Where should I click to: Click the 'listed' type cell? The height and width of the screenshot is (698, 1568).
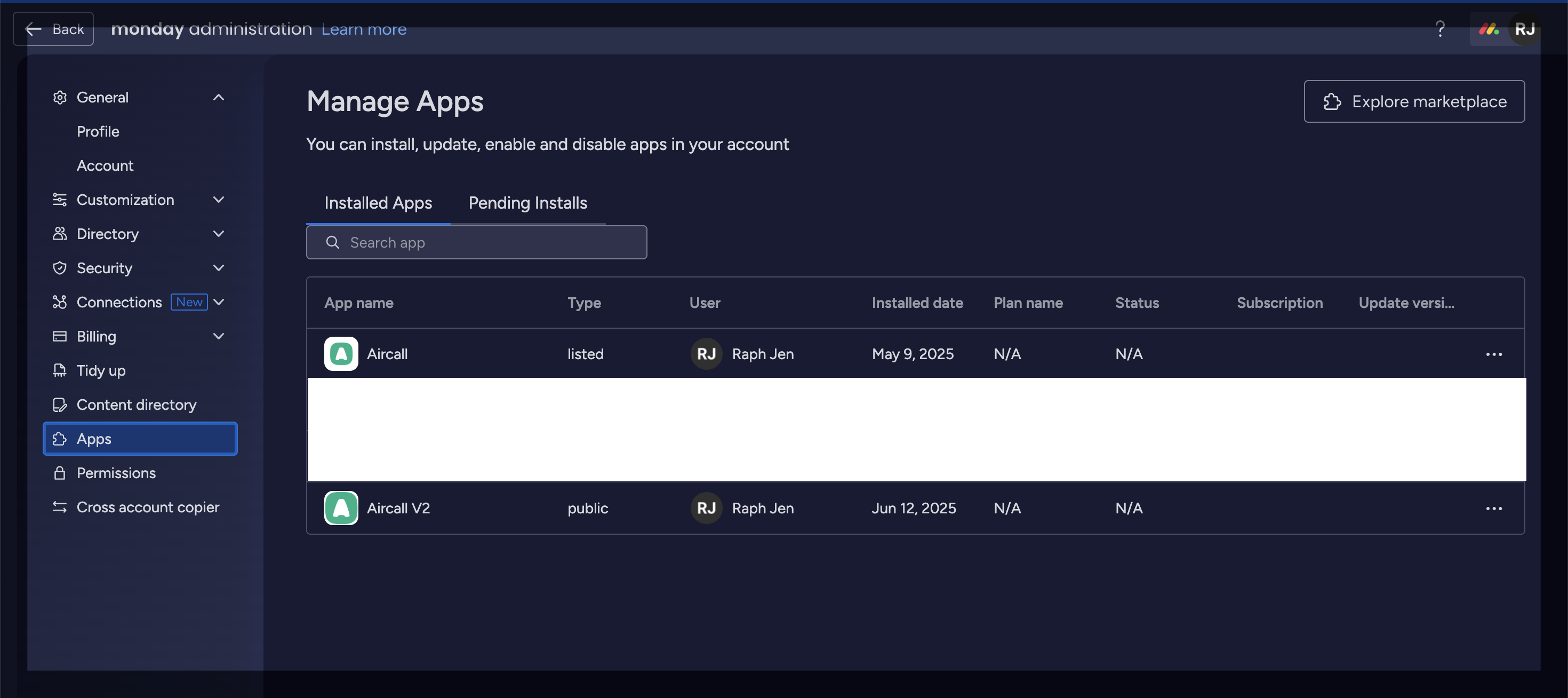click(x=586, y=354)
